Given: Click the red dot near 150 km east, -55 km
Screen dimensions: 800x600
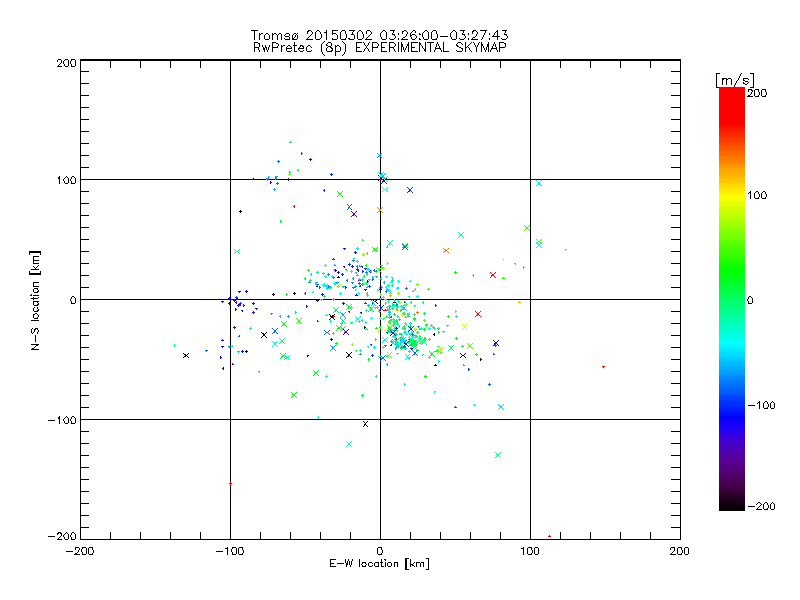Looking at the screenshot, I should 604,367.
